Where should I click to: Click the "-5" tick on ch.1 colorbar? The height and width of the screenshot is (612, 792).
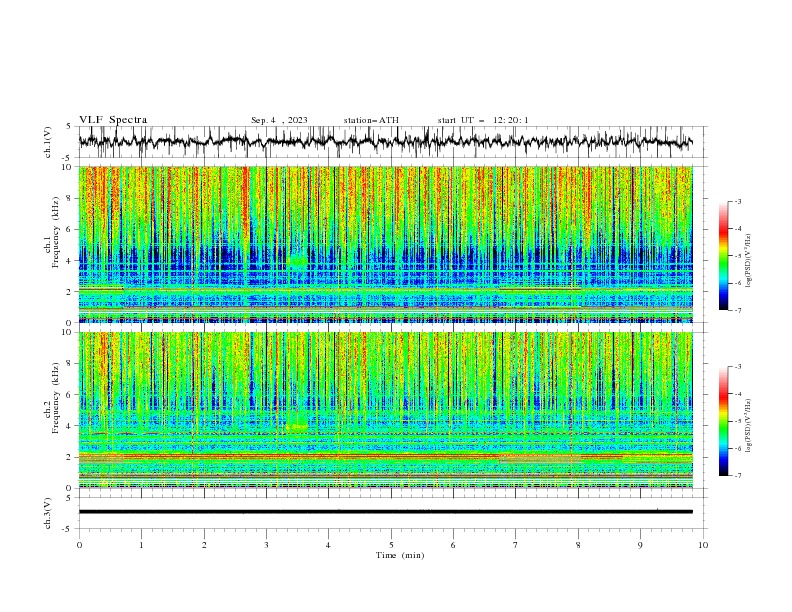click(738, 256)
